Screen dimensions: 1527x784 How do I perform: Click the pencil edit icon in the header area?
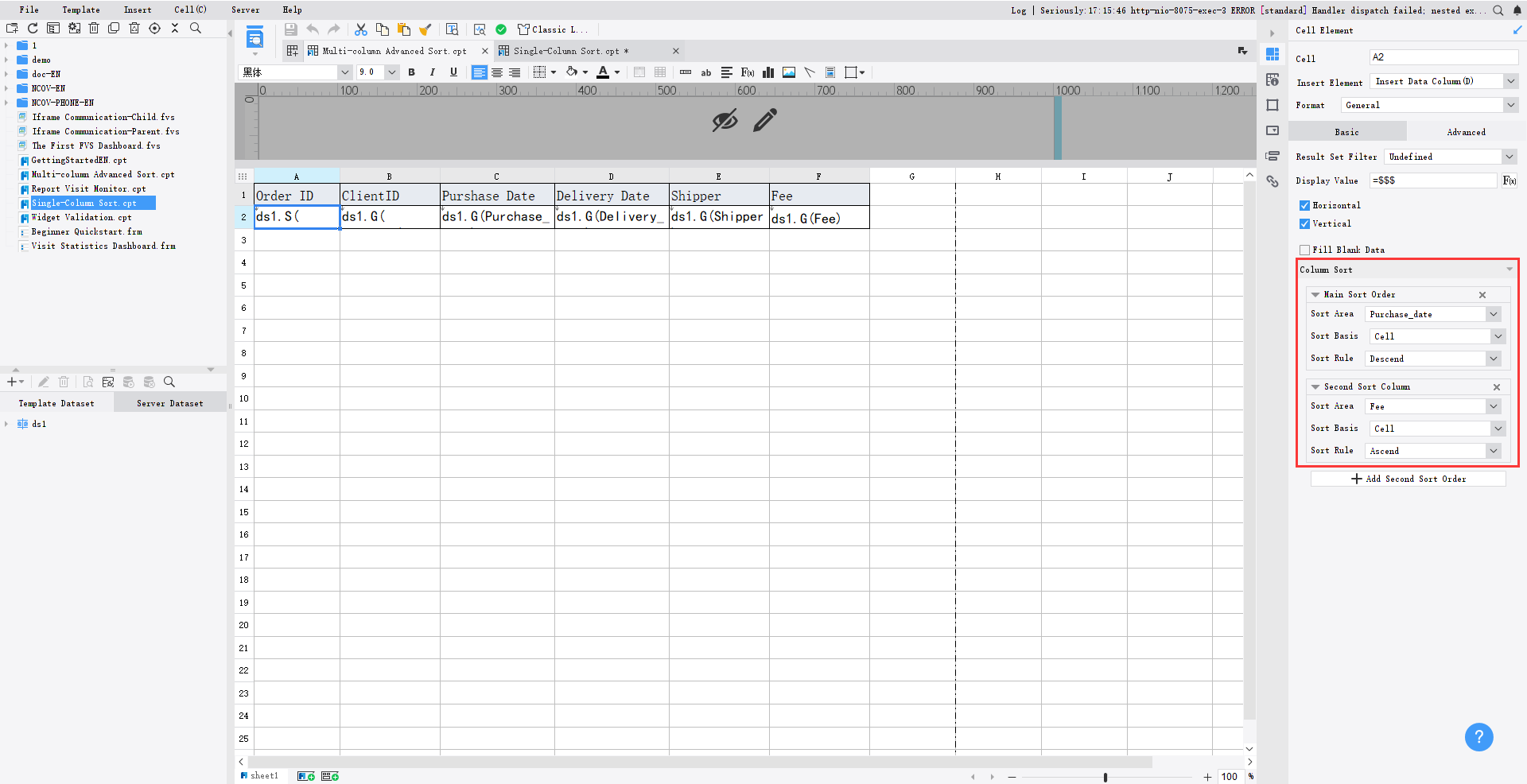click(765, 120)
